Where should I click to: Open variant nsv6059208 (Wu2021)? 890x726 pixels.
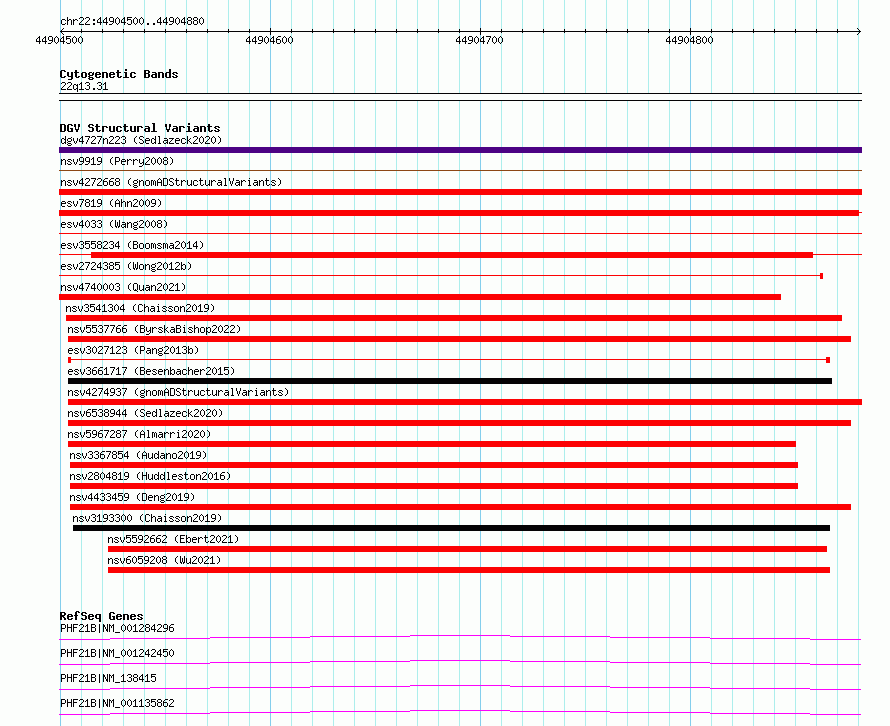pyautogui.click(x=164, y=560)
